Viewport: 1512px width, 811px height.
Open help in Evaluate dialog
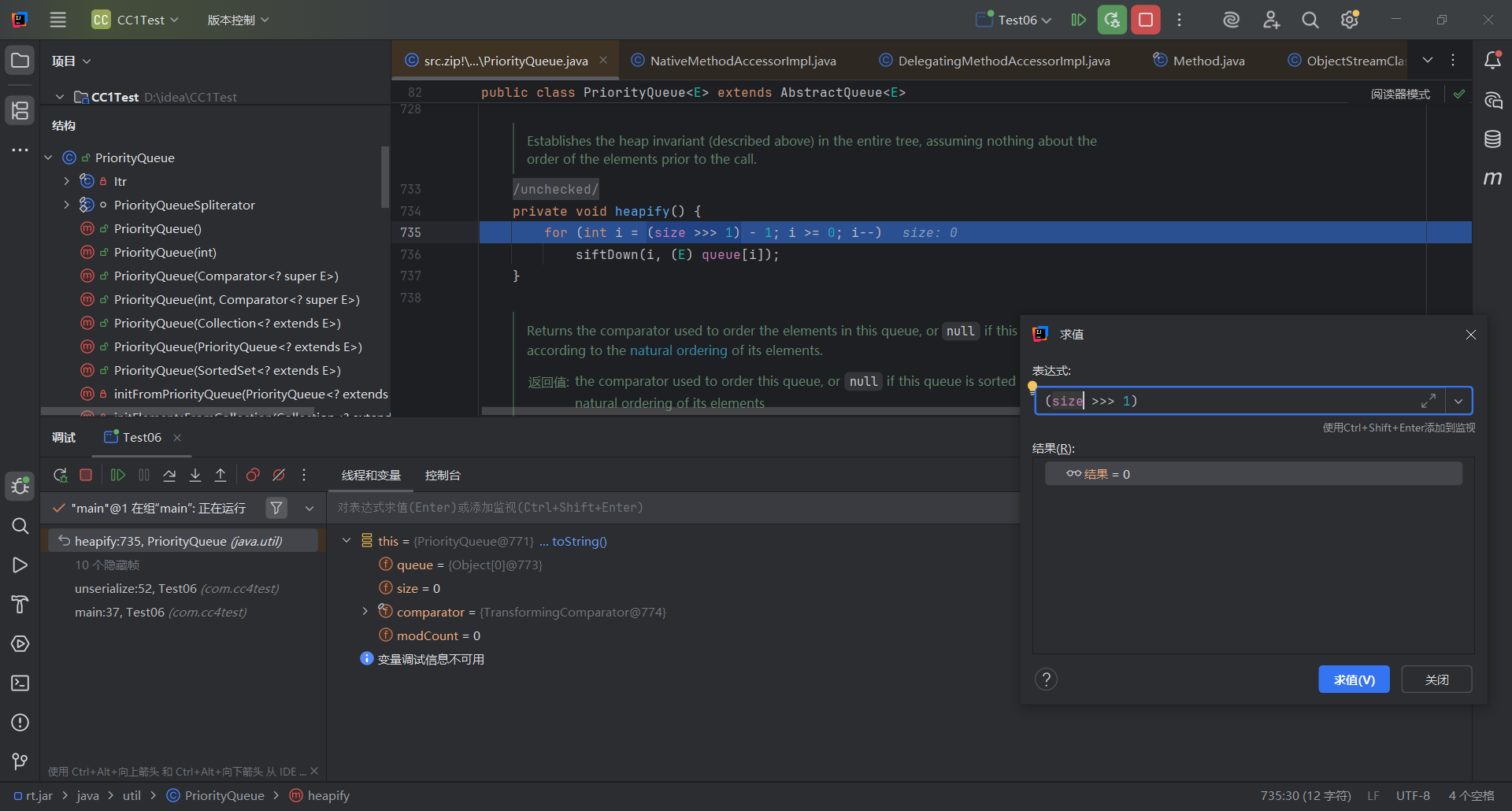click(x=1046, y=680)
